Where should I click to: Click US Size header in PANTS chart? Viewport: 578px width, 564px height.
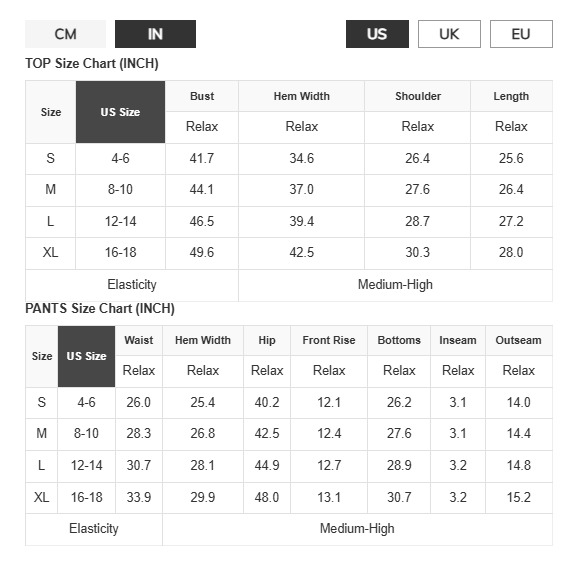point(86,356)
